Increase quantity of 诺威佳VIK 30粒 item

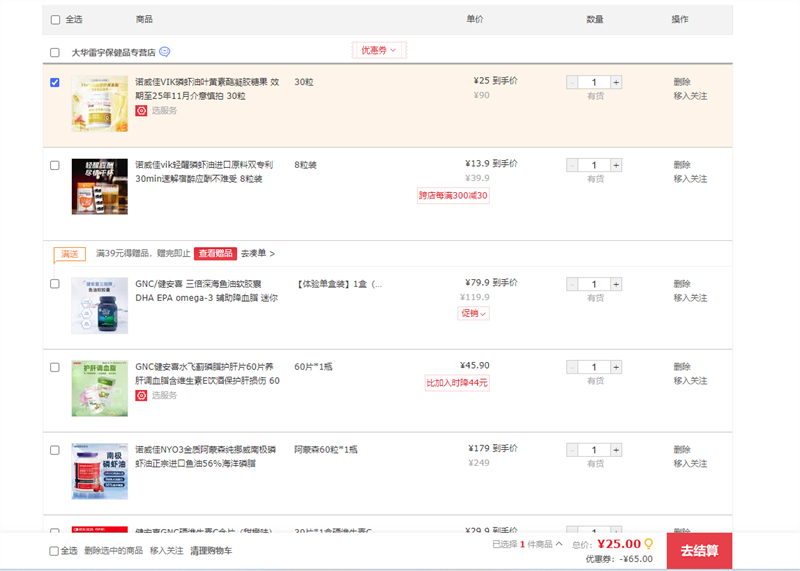[x=616, y=82]
